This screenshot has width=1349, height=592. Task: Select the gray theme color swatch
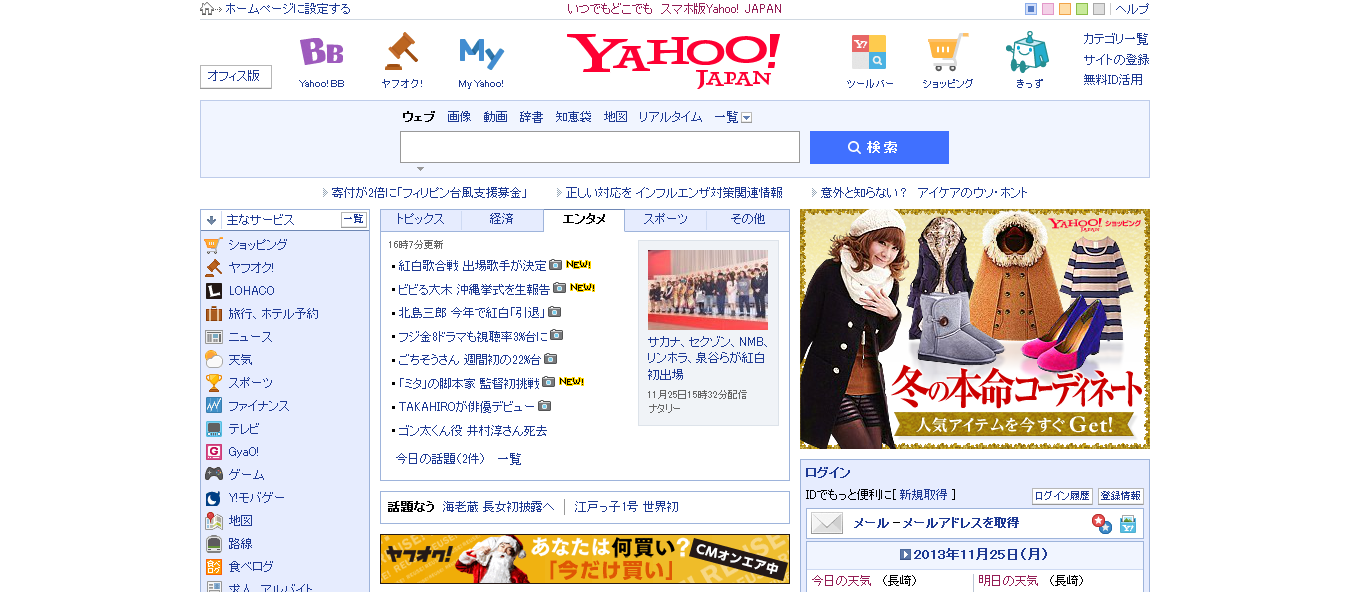click(1099, 9)
